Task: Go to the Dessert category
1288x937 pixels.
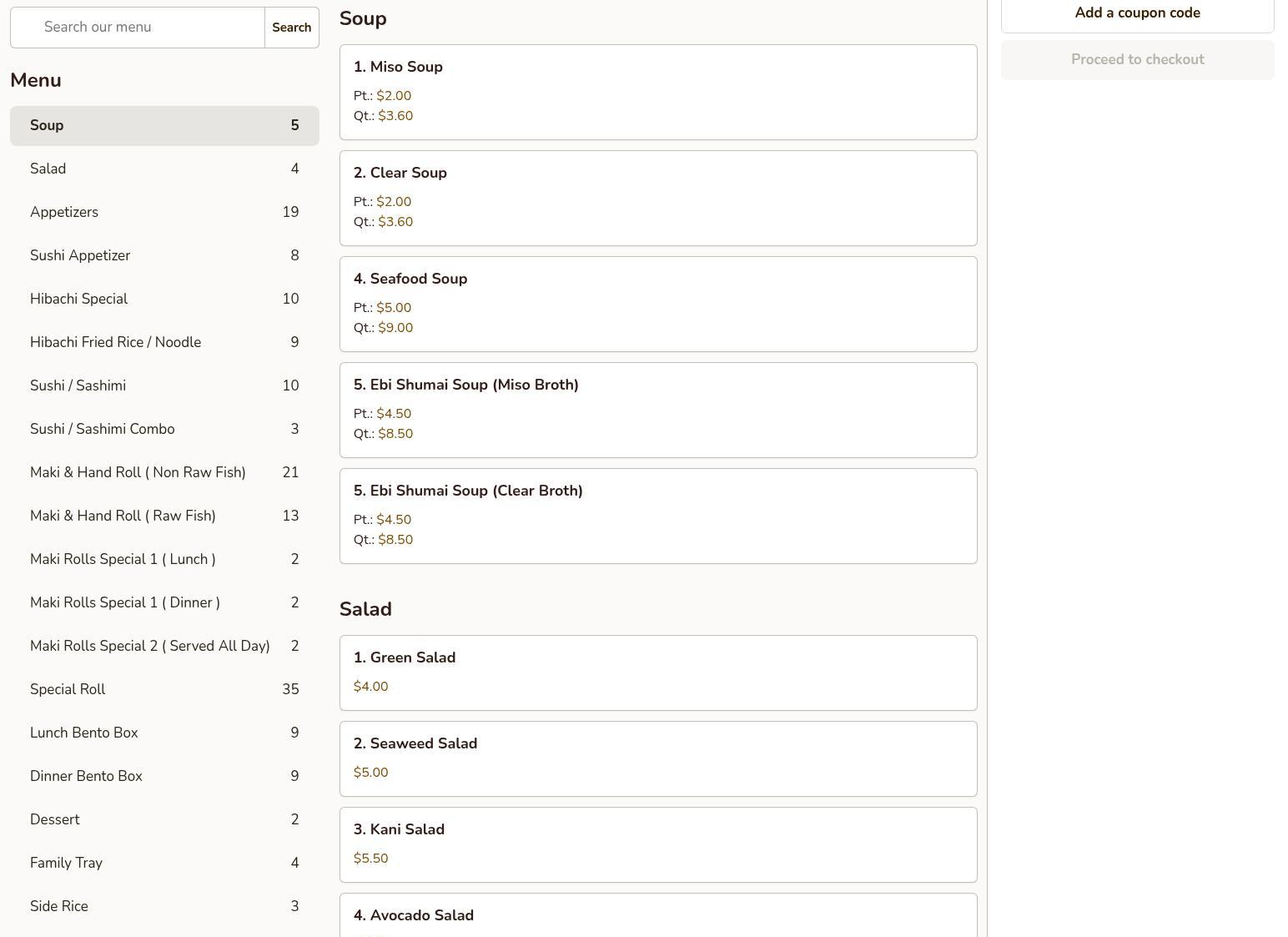Action: [x=164, y=820]
